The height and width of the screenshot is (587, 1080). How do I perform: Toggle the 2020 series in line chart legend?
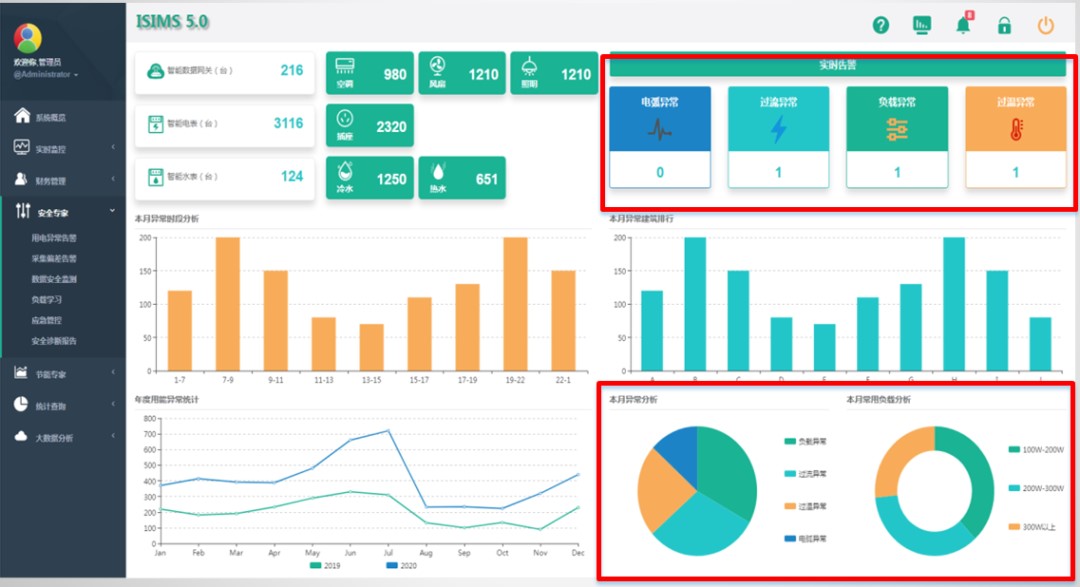tap(400, 566)
